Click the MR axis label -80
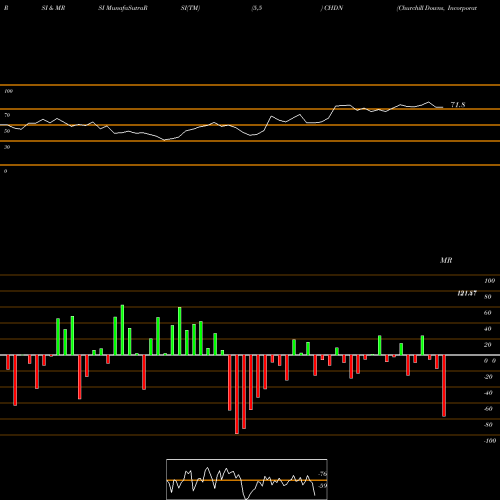Screen dimensions: 500x500 click(x=488, y=425)
